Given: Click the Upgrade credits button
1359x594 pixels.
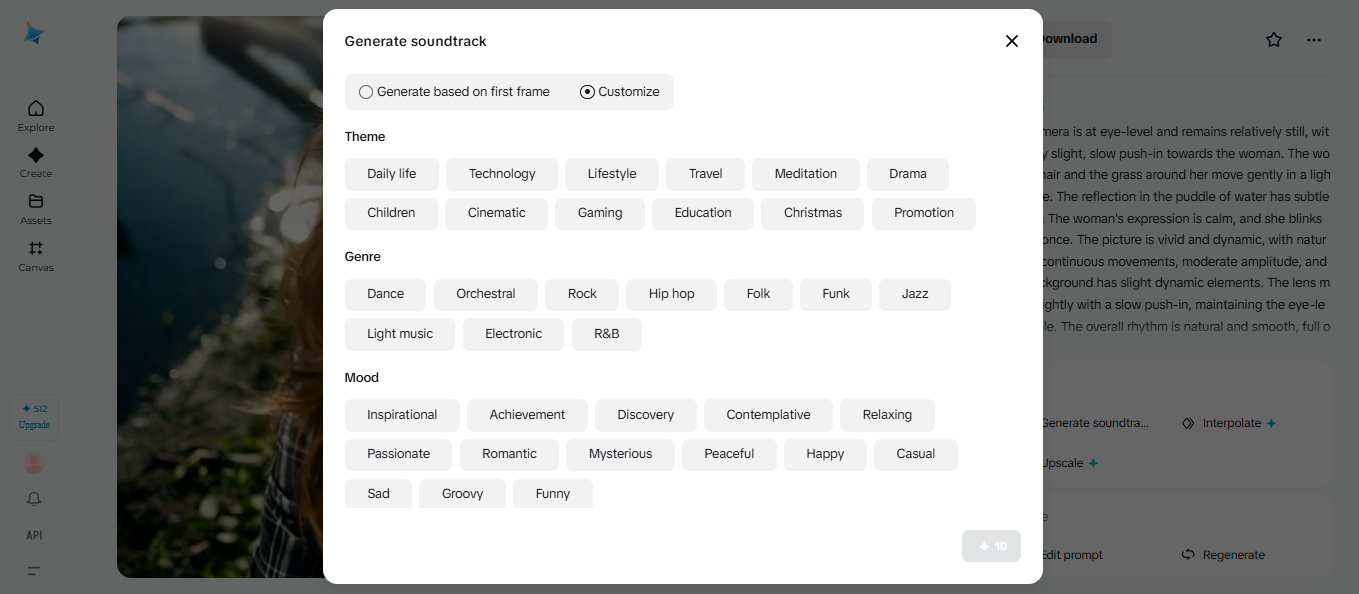Looking at the screenshot, I should [34, 416].
